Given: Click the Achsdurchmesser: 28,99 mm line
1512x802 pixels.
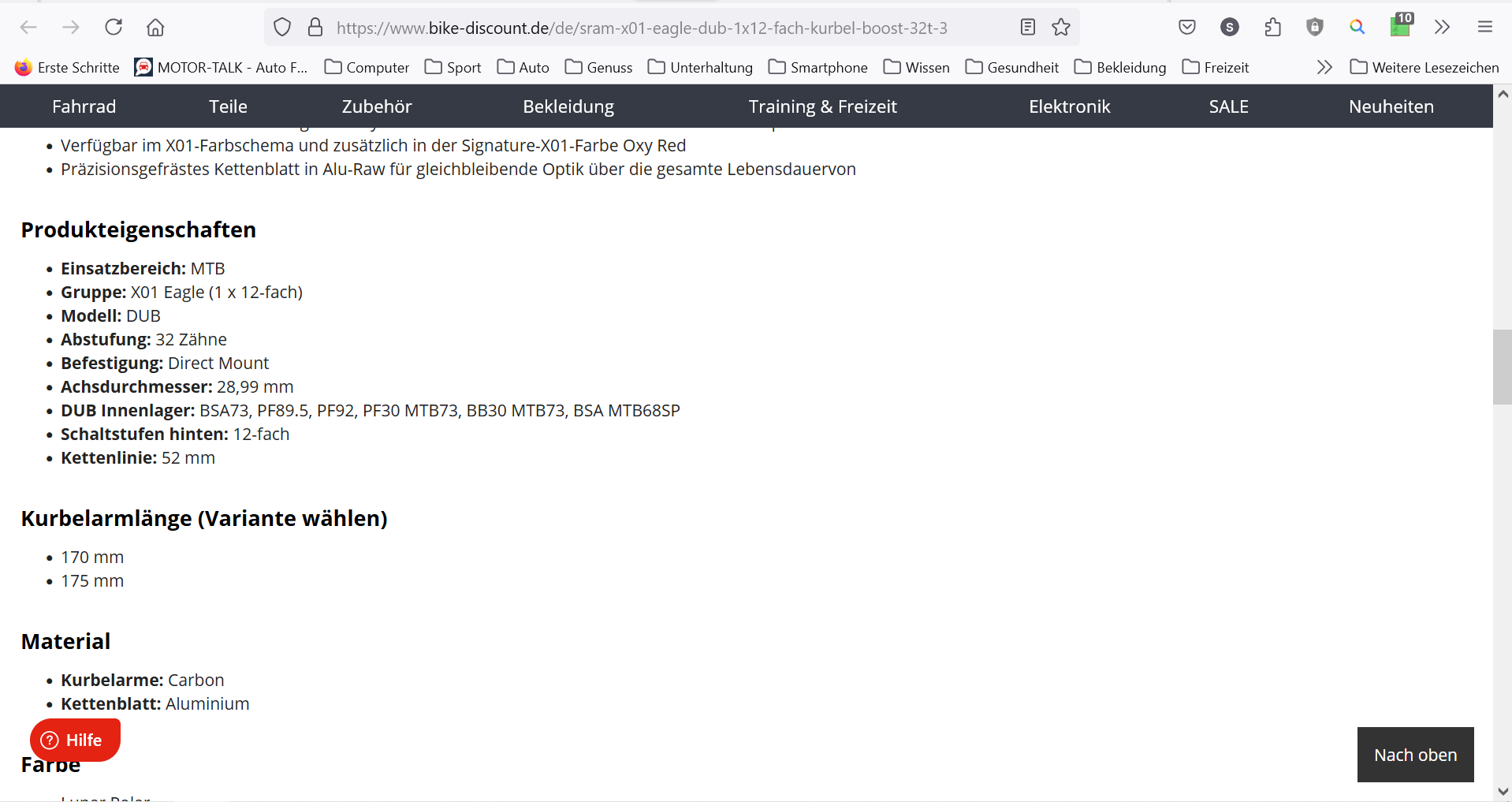Looking at the screenshot, I should point(177,387).
